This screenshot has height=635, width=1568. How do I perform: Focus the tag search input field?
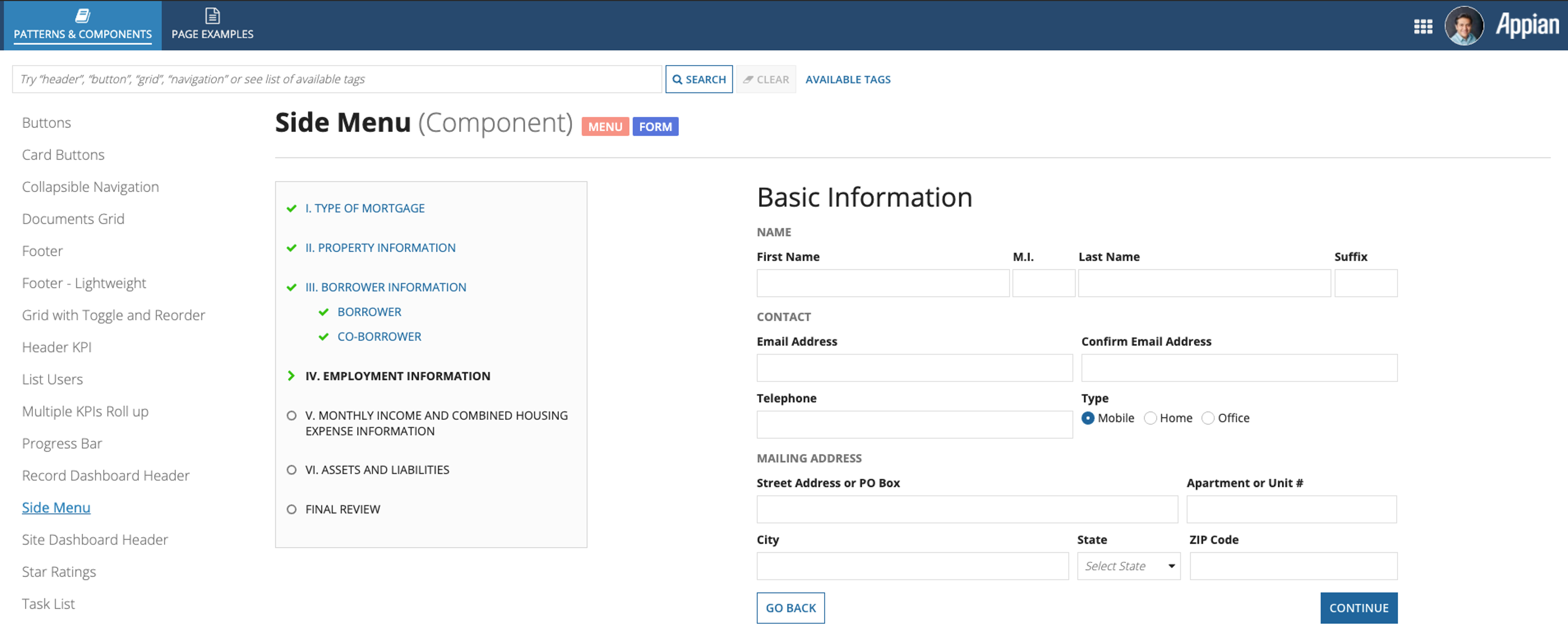[x=336, y=79]
